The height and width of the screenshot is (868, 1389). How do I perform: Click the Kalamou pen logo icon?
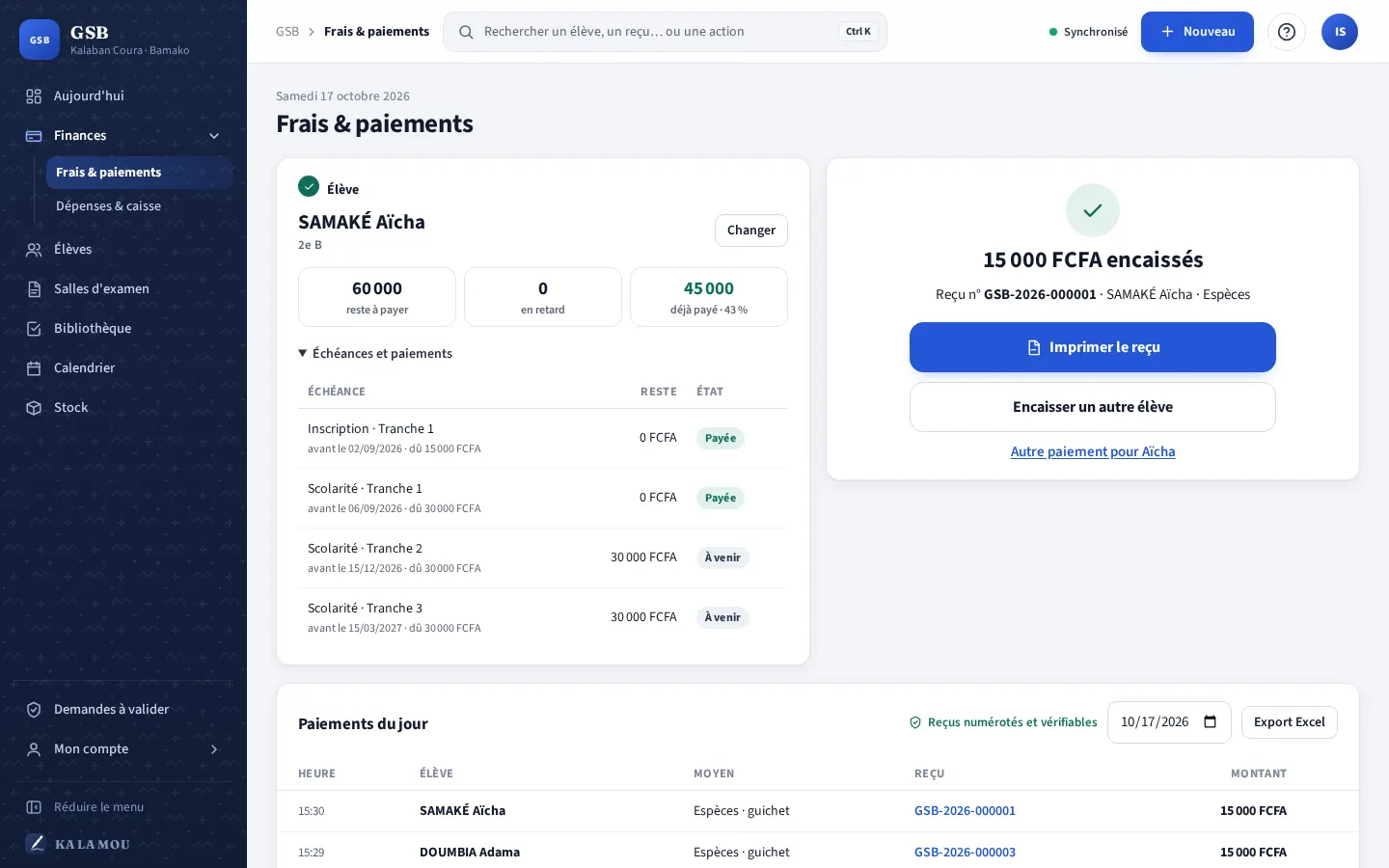click(36, 843)
